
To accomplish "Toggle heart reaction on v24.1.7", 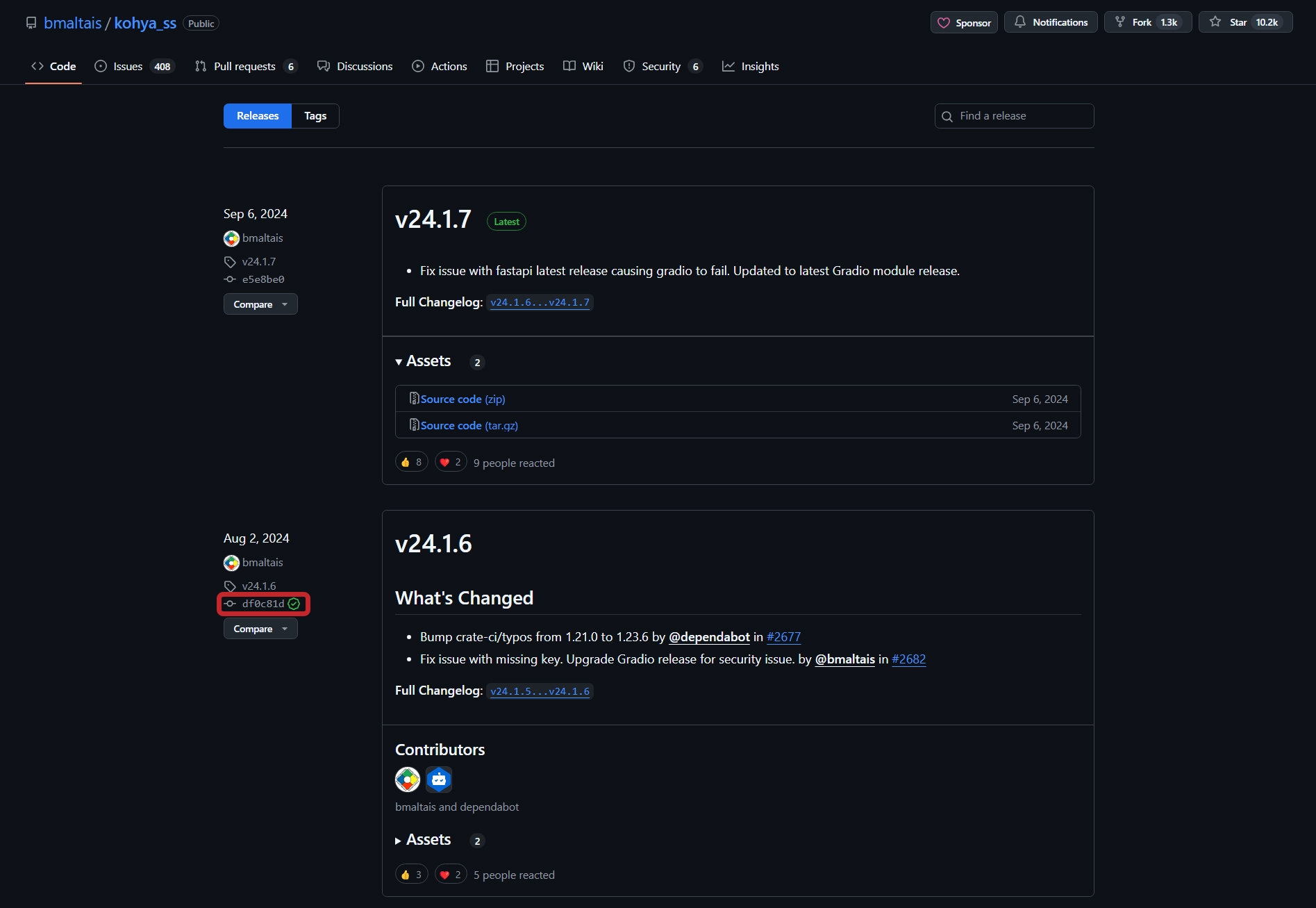I will point(451,462).
